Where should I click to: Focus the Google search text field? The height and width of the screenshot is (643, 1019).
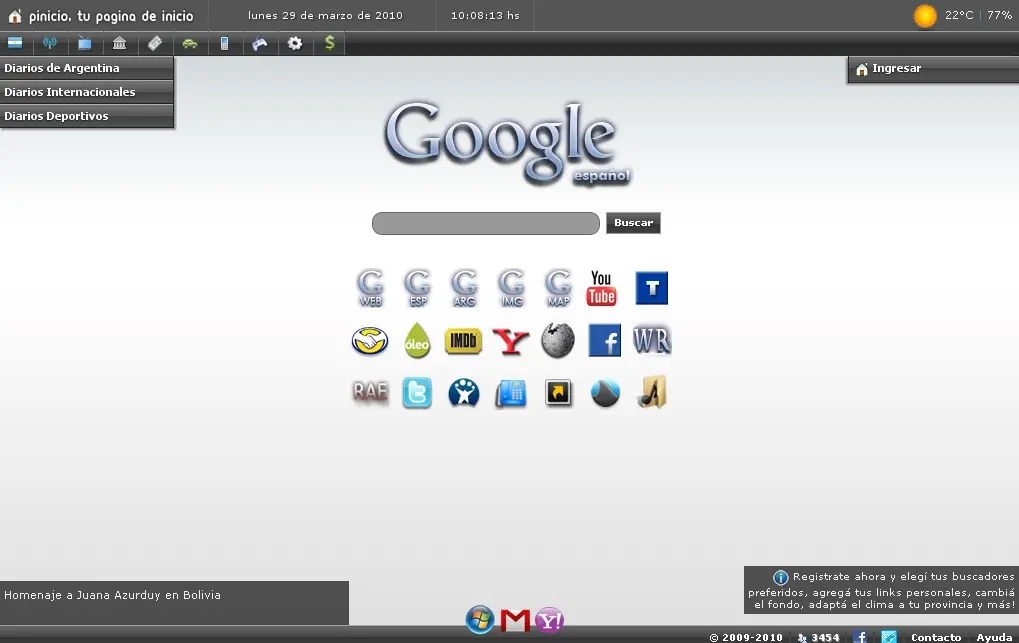click(485, 223)
